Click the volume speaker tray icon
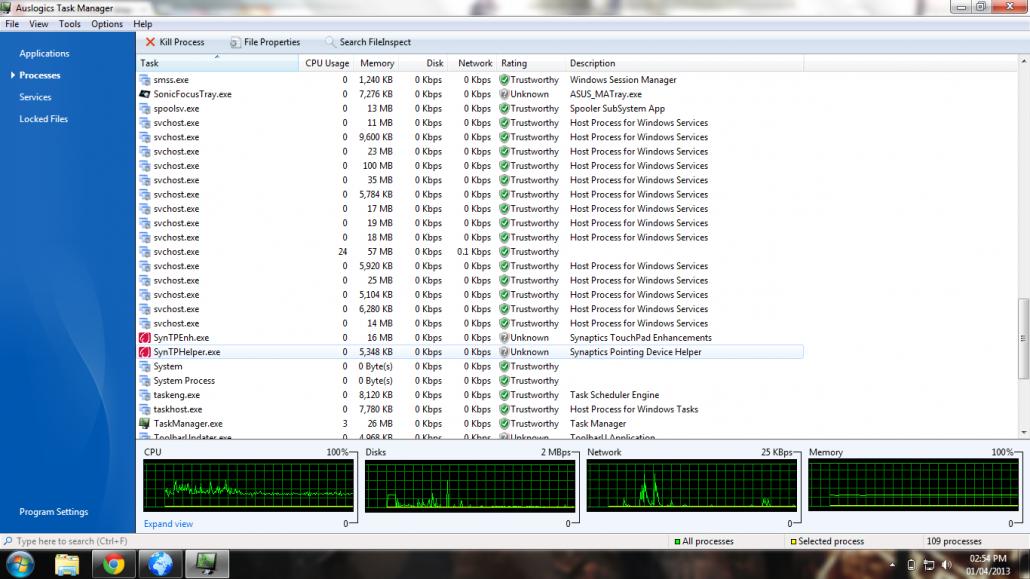This screenshot has height=579, width=1030. [946, 565]
